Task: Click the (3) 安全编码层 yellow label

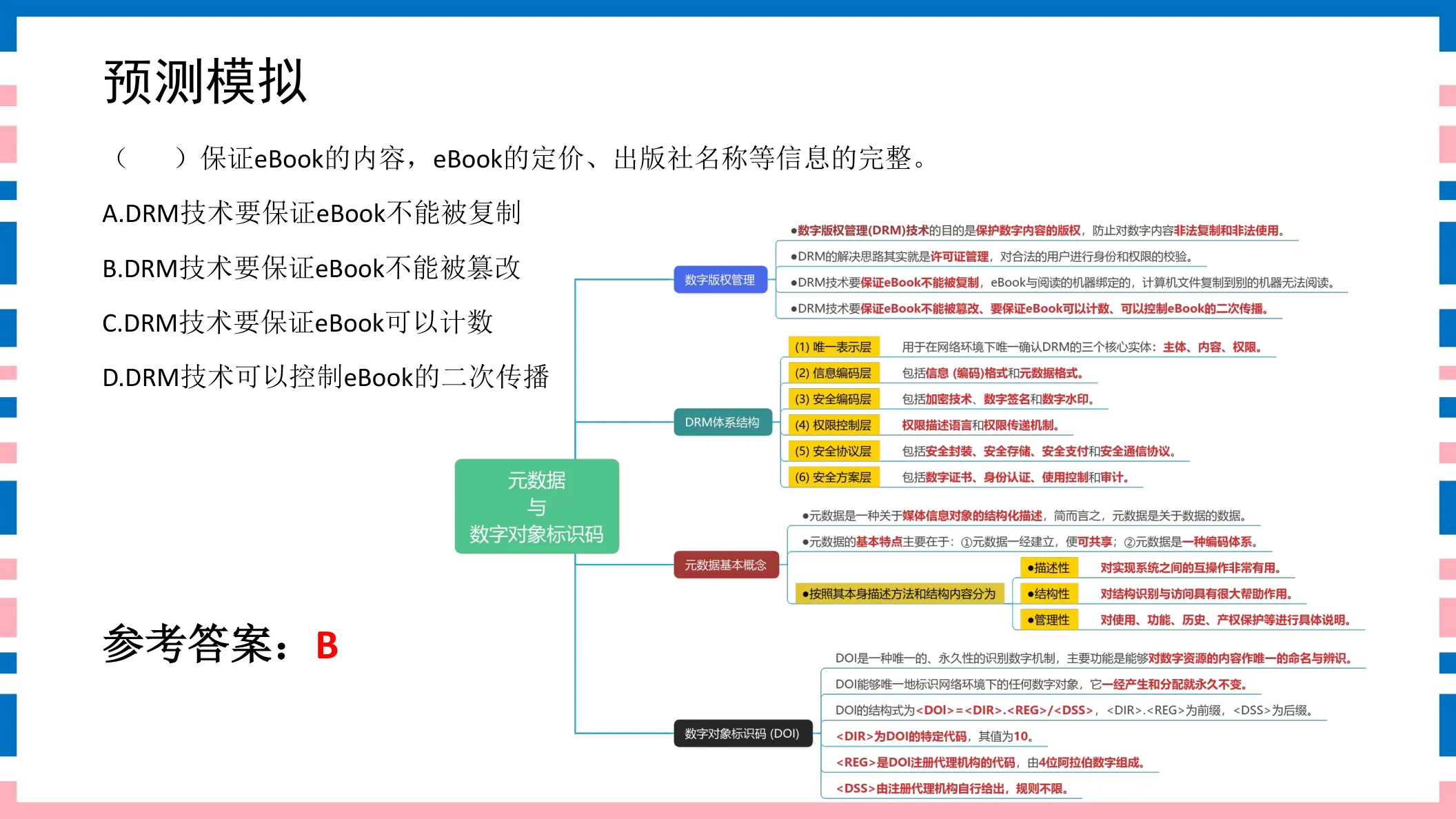Action: click(x=833, y=399)
